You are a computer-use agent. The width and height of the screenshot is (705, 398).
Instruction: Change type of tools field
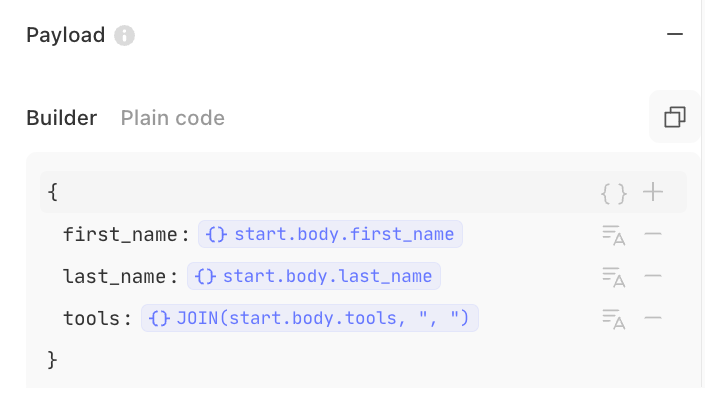click(614, 319)
